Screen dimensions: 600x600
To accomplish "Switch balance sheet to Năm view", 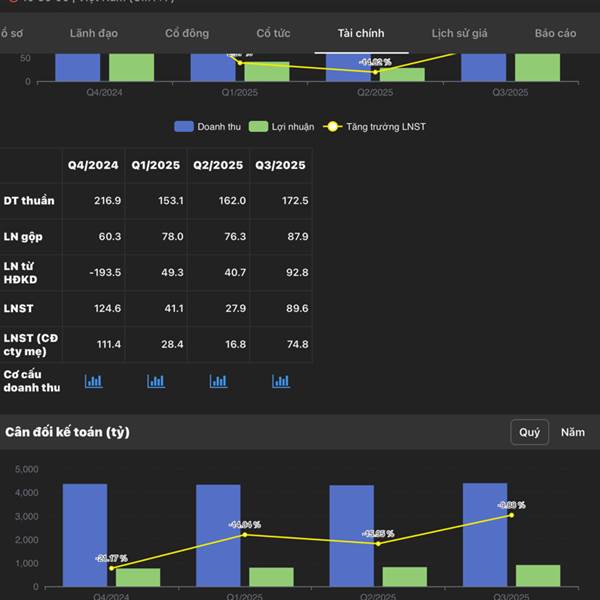I will click(x=573, y=432).
